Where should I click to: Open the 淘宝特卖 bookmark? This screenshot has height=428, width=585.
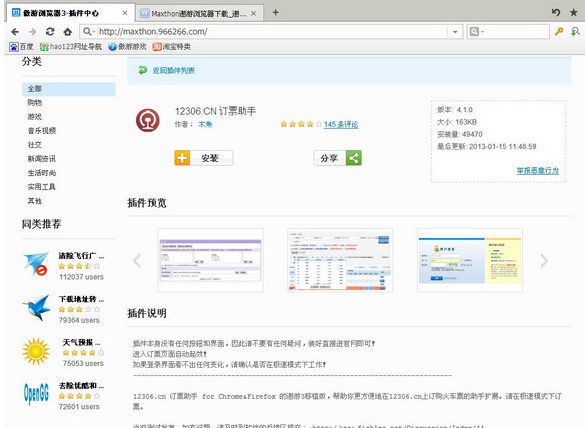pos(171,47)
